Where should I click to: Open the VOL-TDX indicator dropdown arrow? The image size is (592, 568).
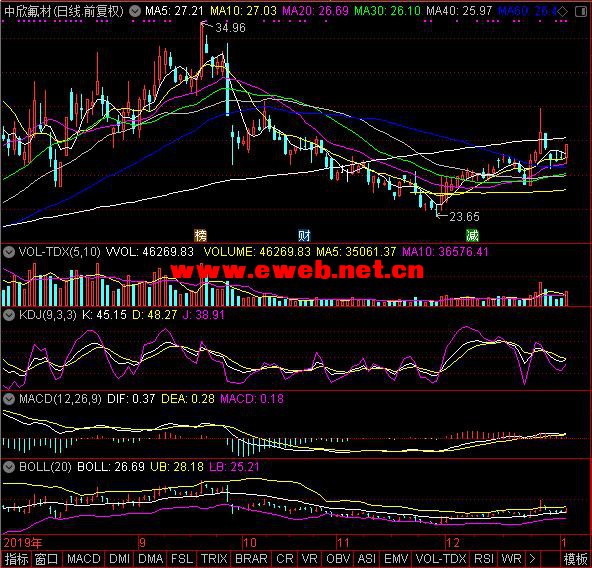pos(9,252)
